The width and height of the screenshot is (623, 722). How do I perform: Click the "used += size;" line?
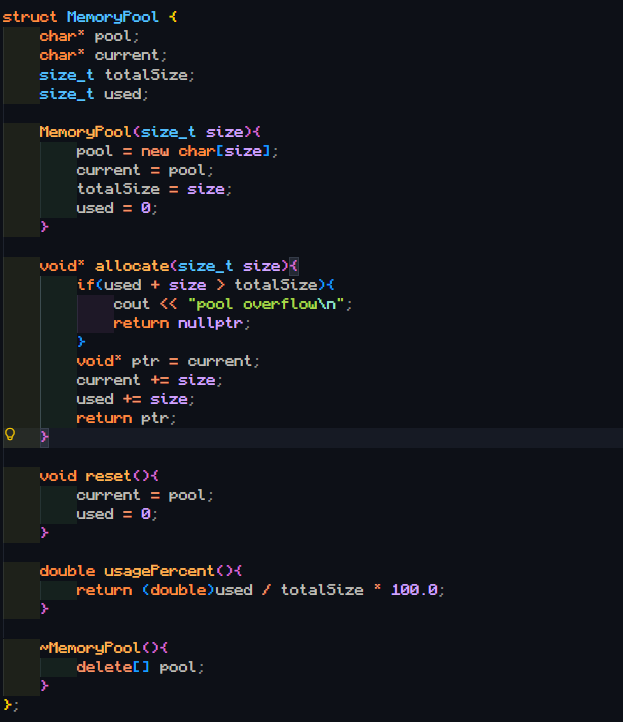136,399
